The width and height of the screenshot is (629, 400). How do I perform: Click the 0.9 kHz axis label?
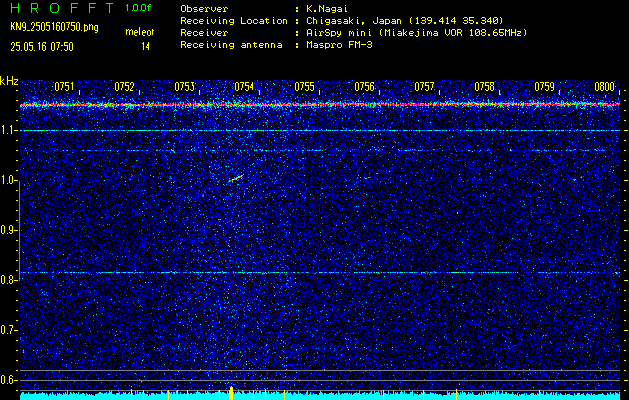(x=9, y=230)
